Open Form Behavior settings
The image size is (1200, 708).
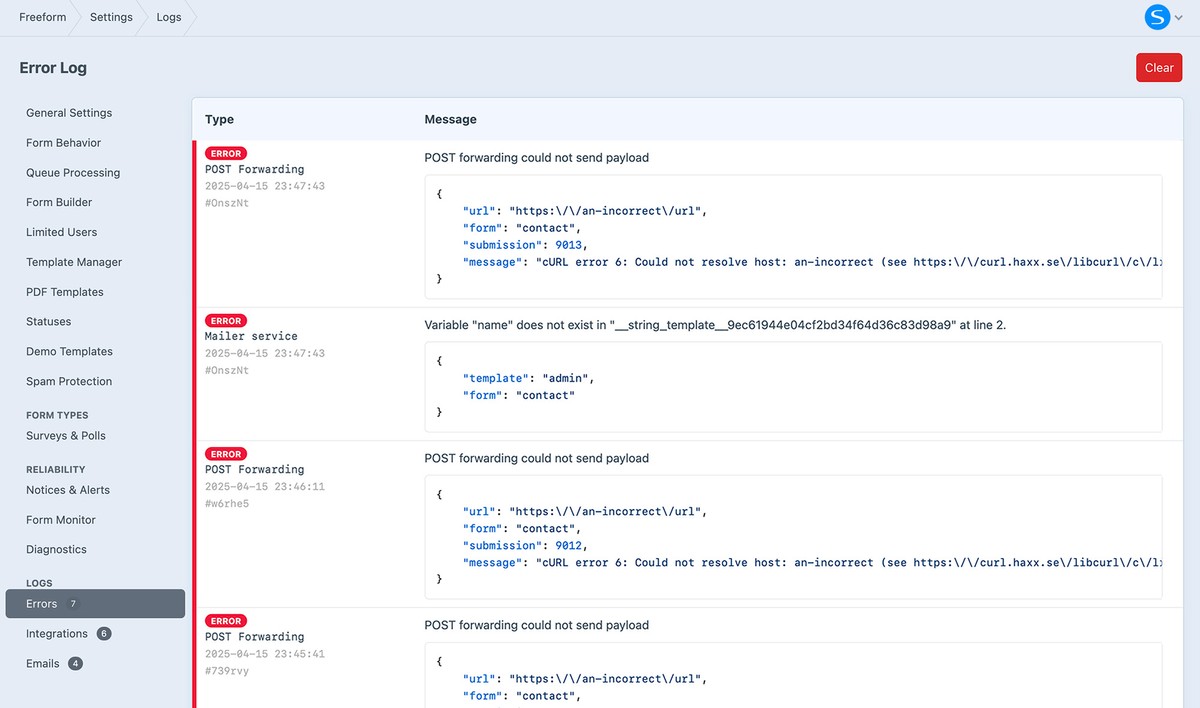(63, 143)
